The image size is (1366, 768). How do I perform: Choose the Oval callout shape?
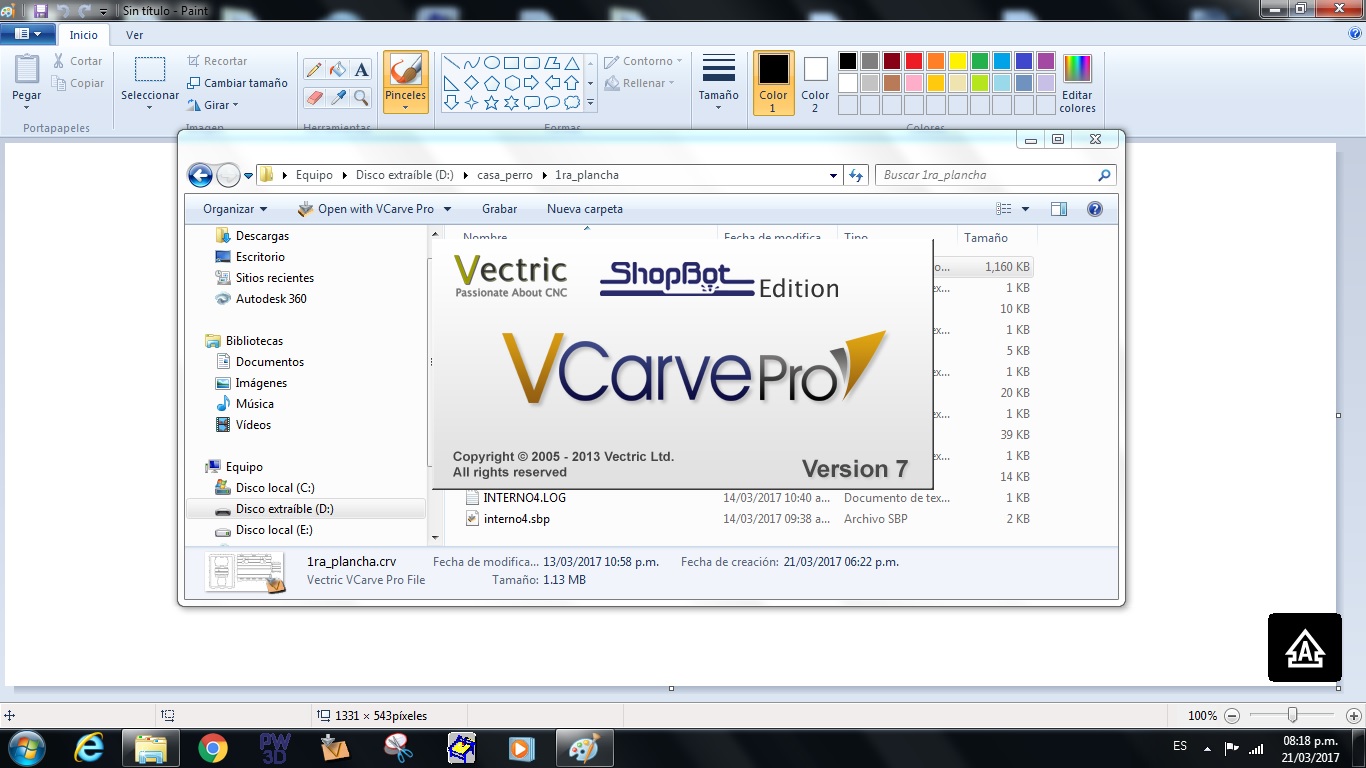551,103
